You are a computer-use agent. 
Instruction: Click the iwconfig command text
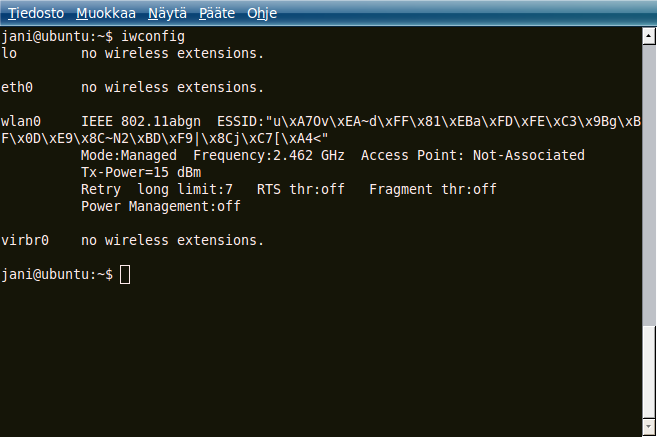pos(153,36)
